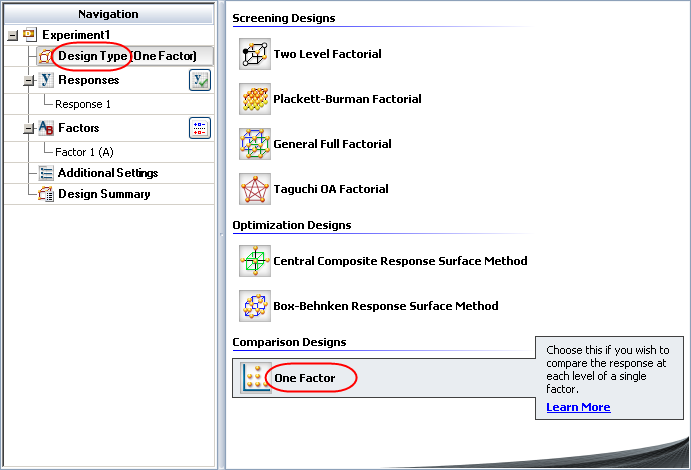Select the Experiment1 root node

[x=74, y=35]
